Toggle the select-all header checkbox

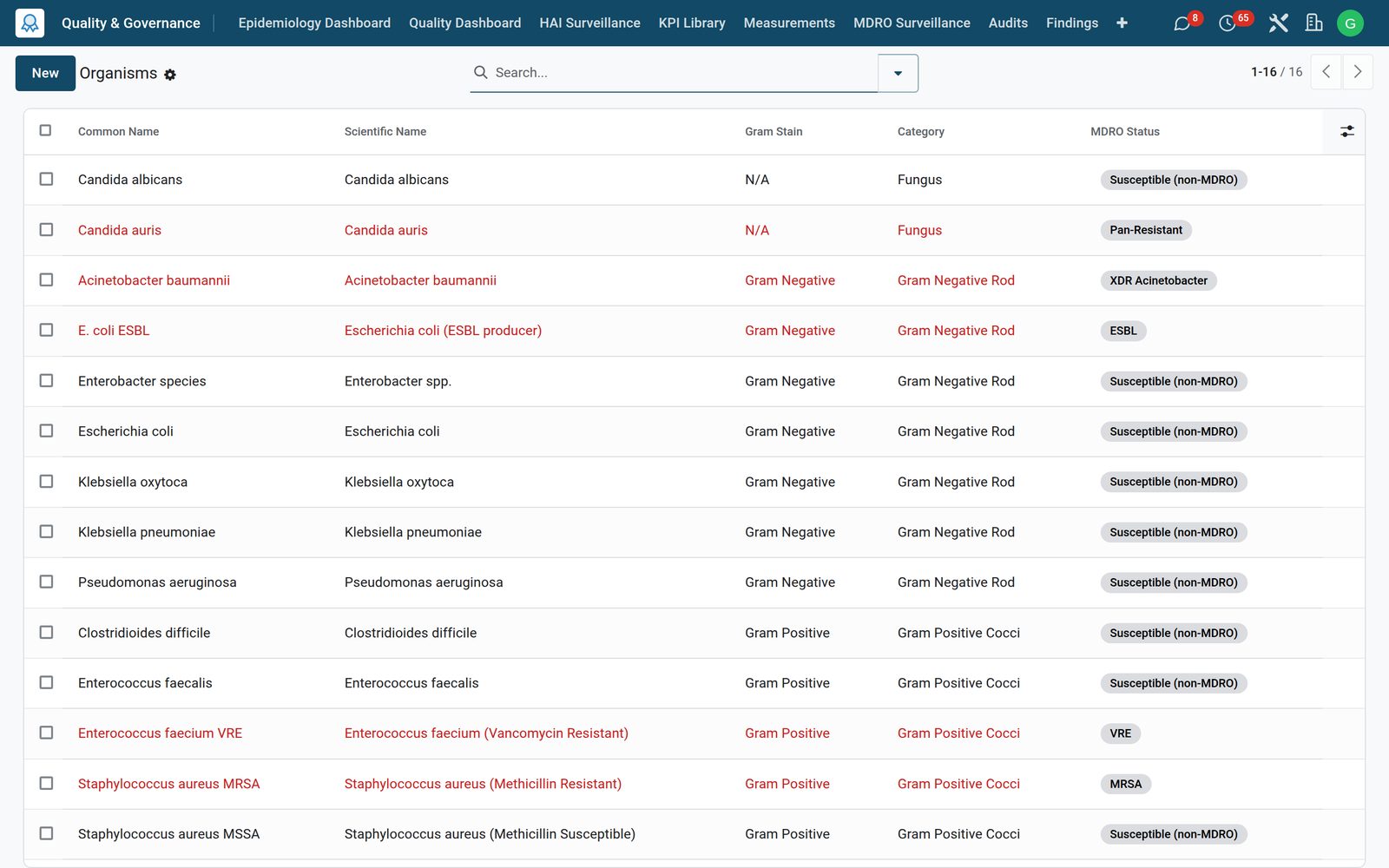(x=45, y=130)
